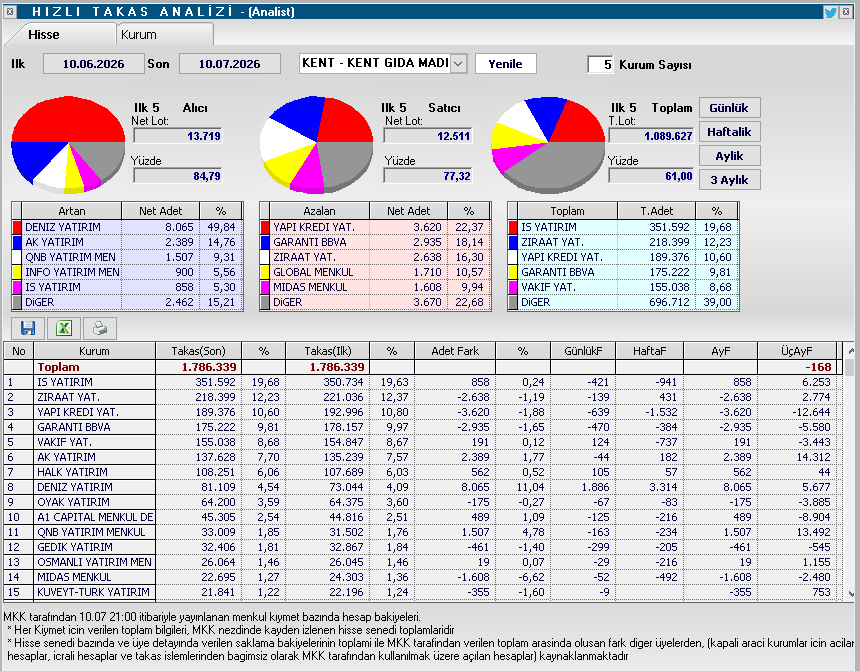Select the DENIZ YATIRIM row in main table
Screen dimensions: 860x671
click(420, 487)
